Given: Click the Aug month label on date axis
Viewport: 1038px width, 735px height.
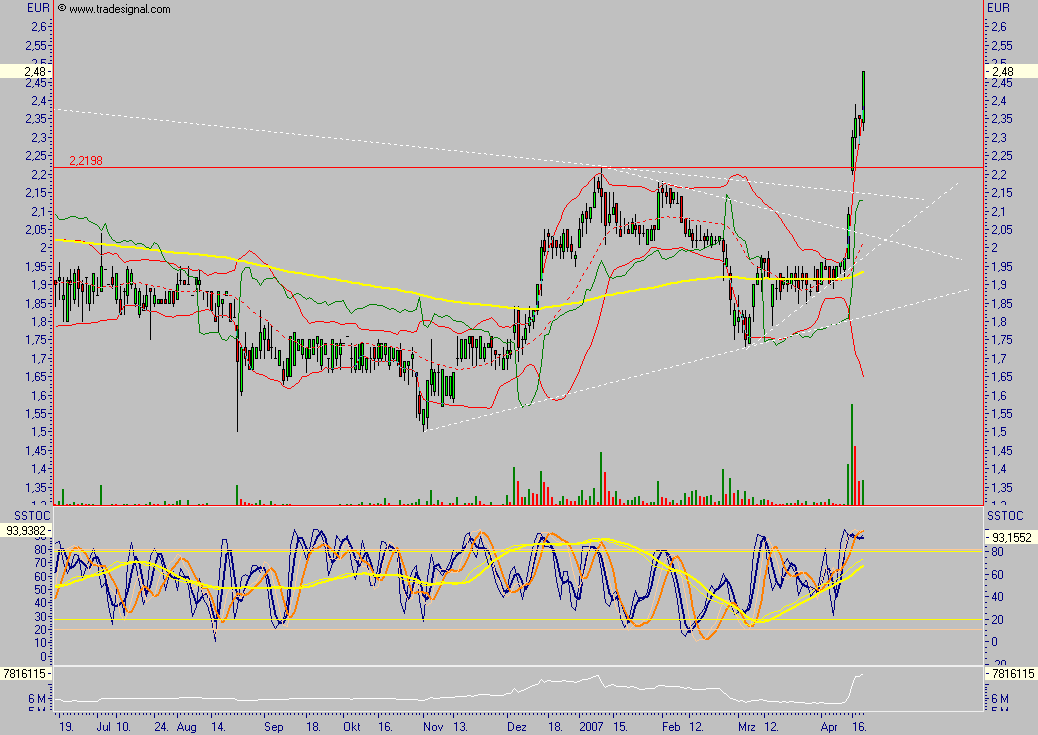Looking at the screenshot, I should click(187, 727).
